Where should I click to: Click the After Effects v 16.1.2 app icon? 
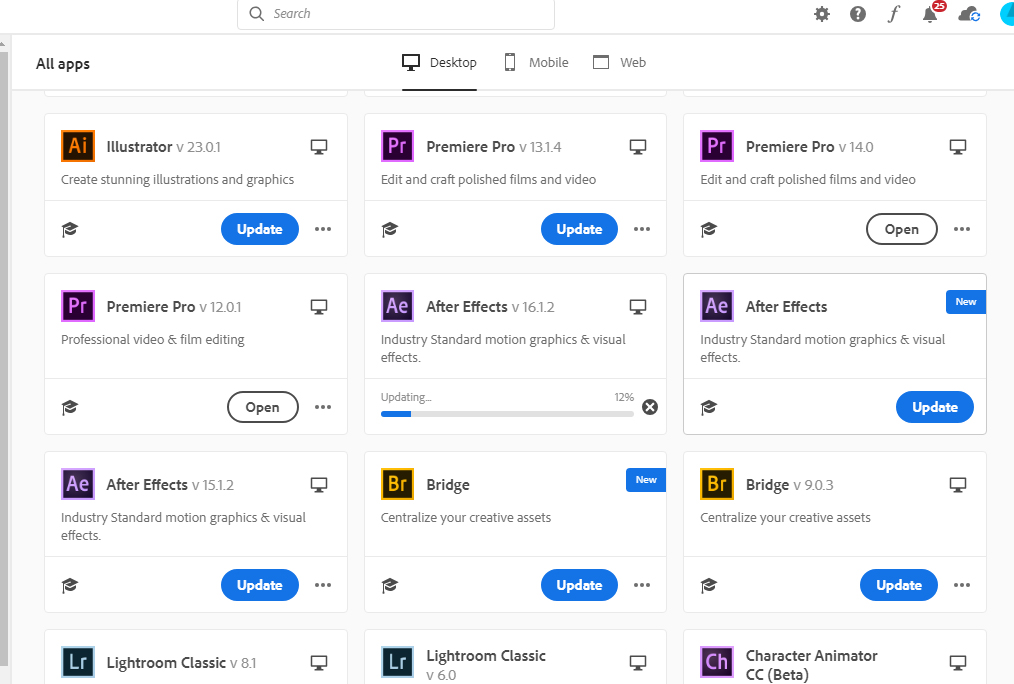[397, 306]
